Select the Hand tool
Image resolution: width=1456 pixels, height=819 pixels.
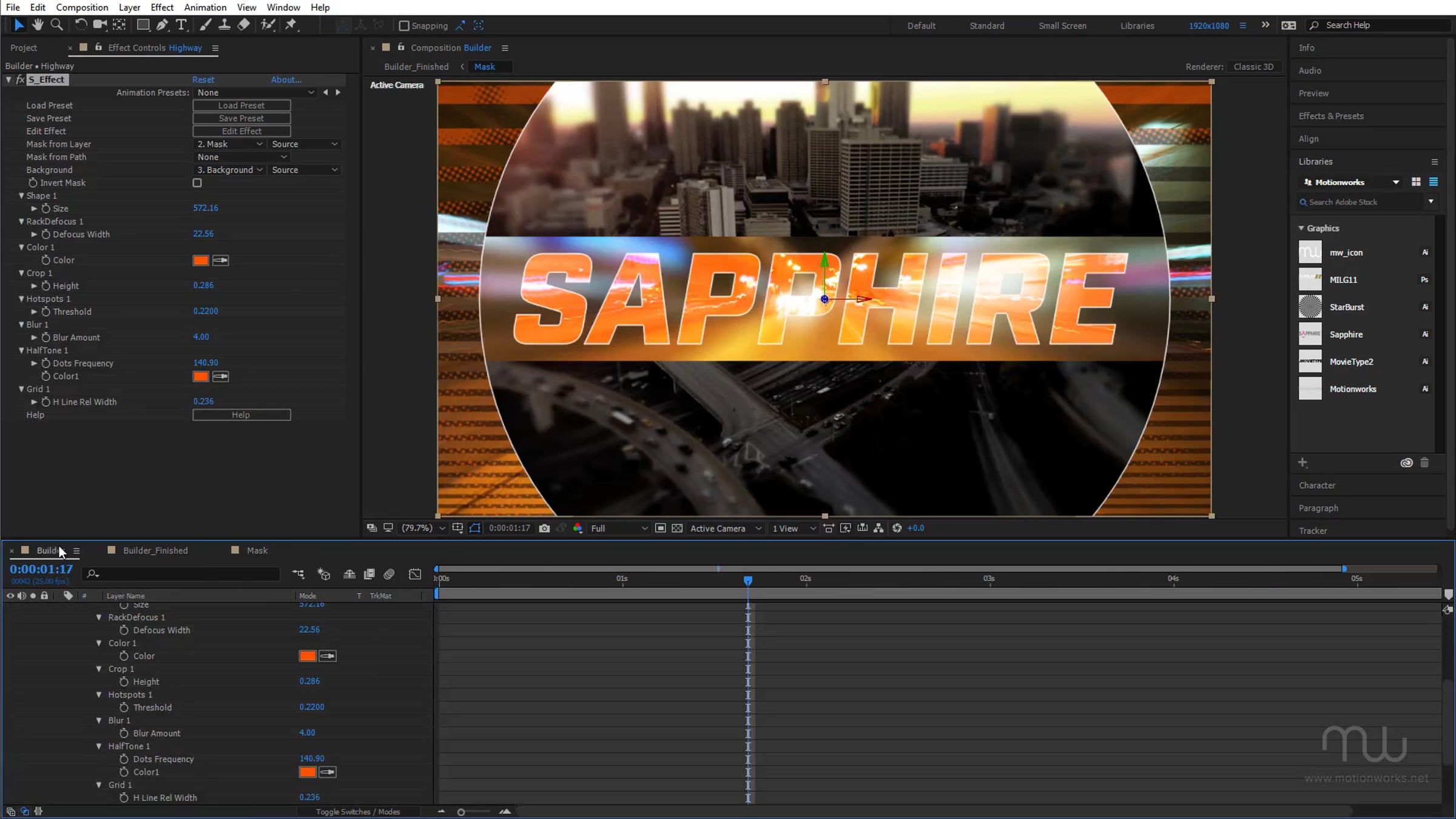(x=38, y=25)
